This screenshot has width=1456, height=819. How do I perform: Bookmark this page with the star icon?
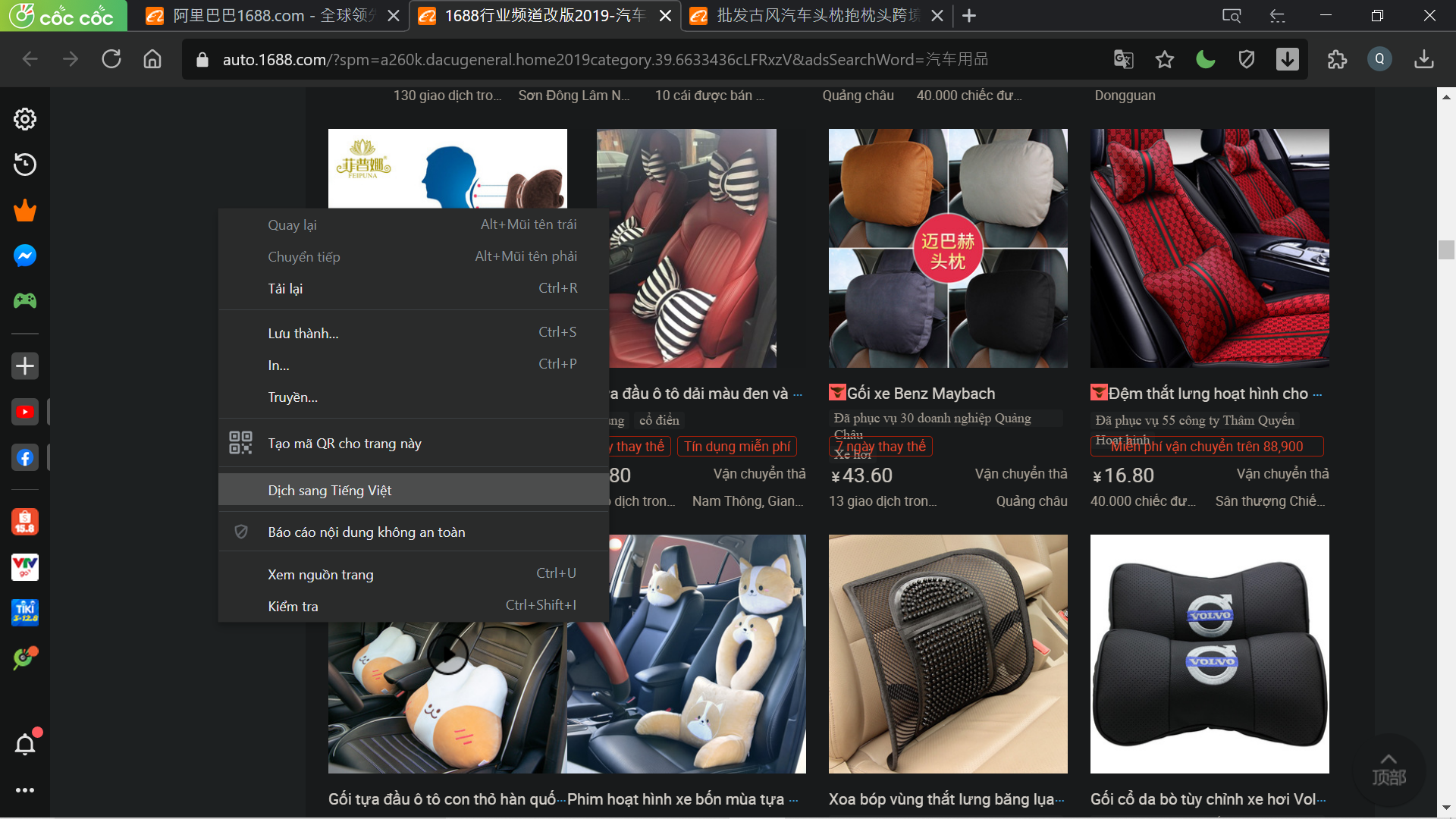[x=1165, y=59]
